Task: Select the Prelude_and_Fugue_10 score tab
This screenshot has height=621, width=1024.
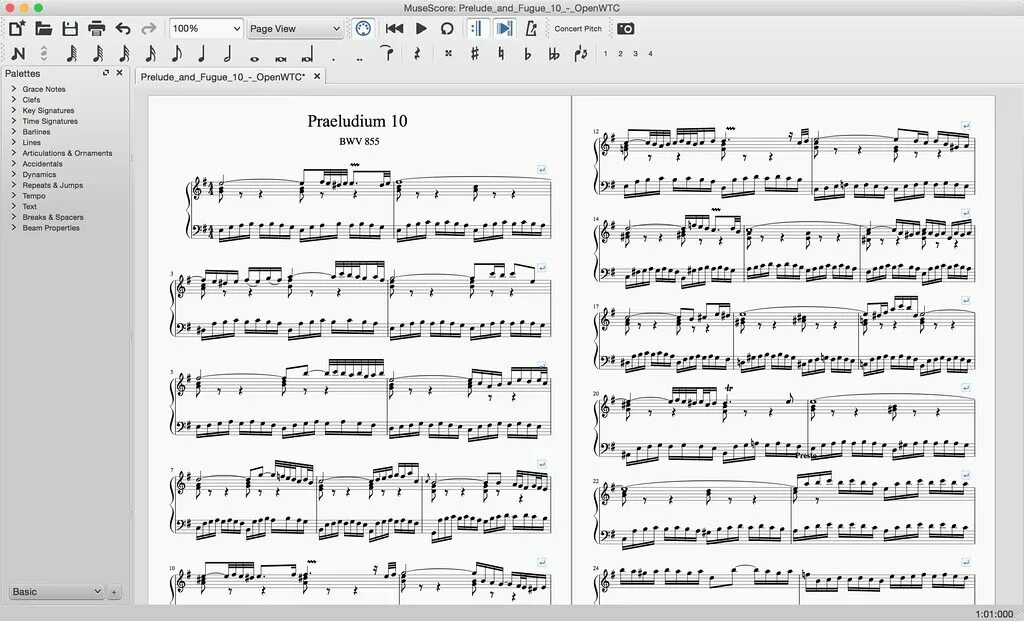Action: pos(223,76)
